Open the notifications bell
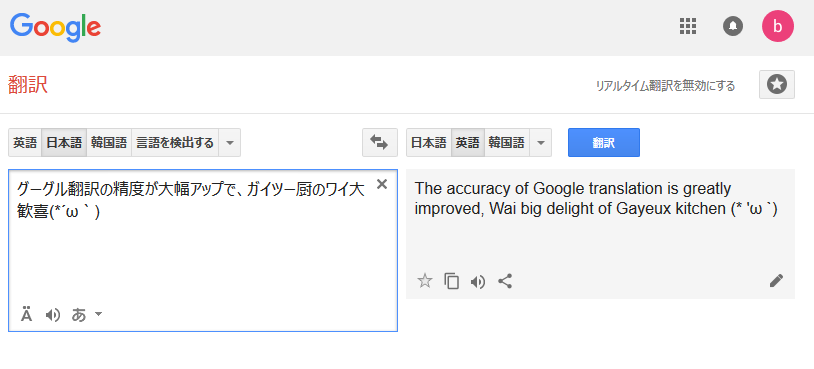The width and height of the screenshot is (814, 369). (x=733, y=26)
